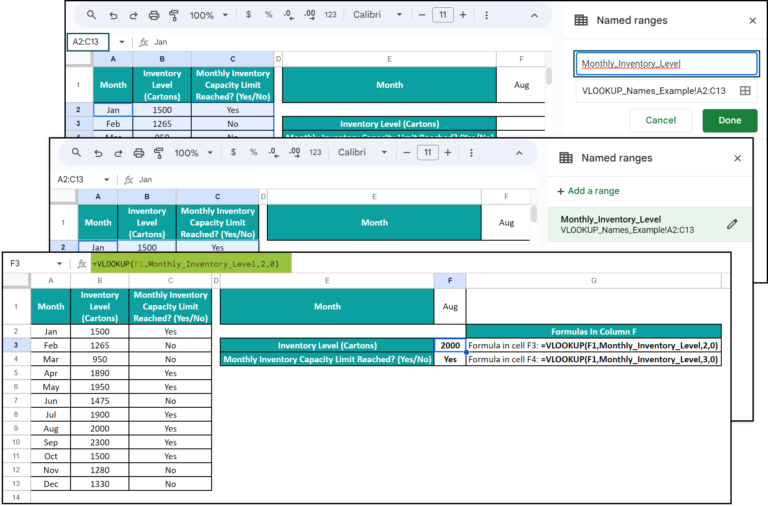
Task: Click cell with 2300 in front window
Action: tap(100, 442)
